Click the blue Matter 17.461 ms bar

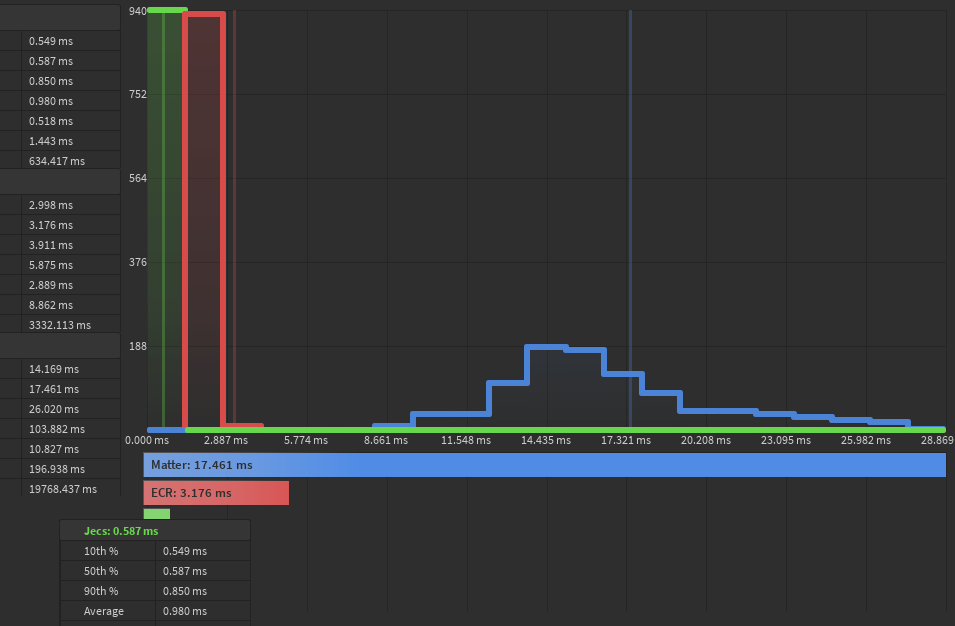(x=544, y=465)
